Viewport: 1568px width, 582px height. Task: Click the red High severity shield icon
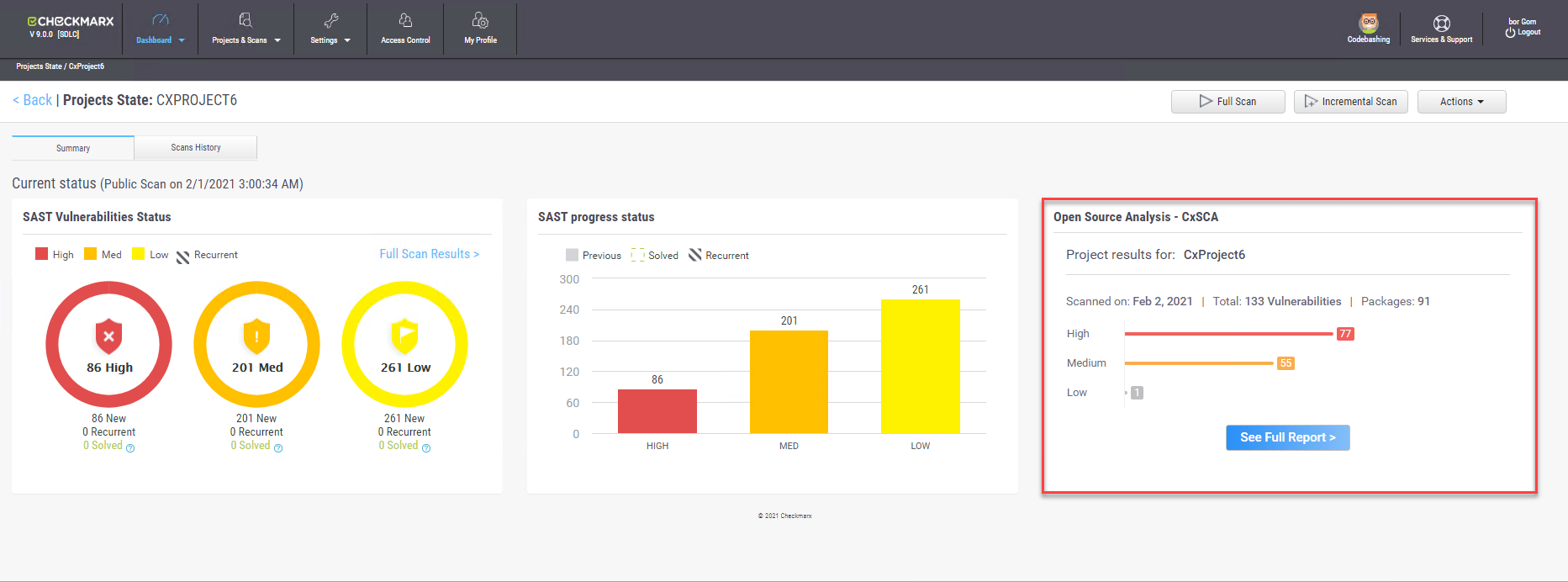pyautogui.click(x=108, y=336)
